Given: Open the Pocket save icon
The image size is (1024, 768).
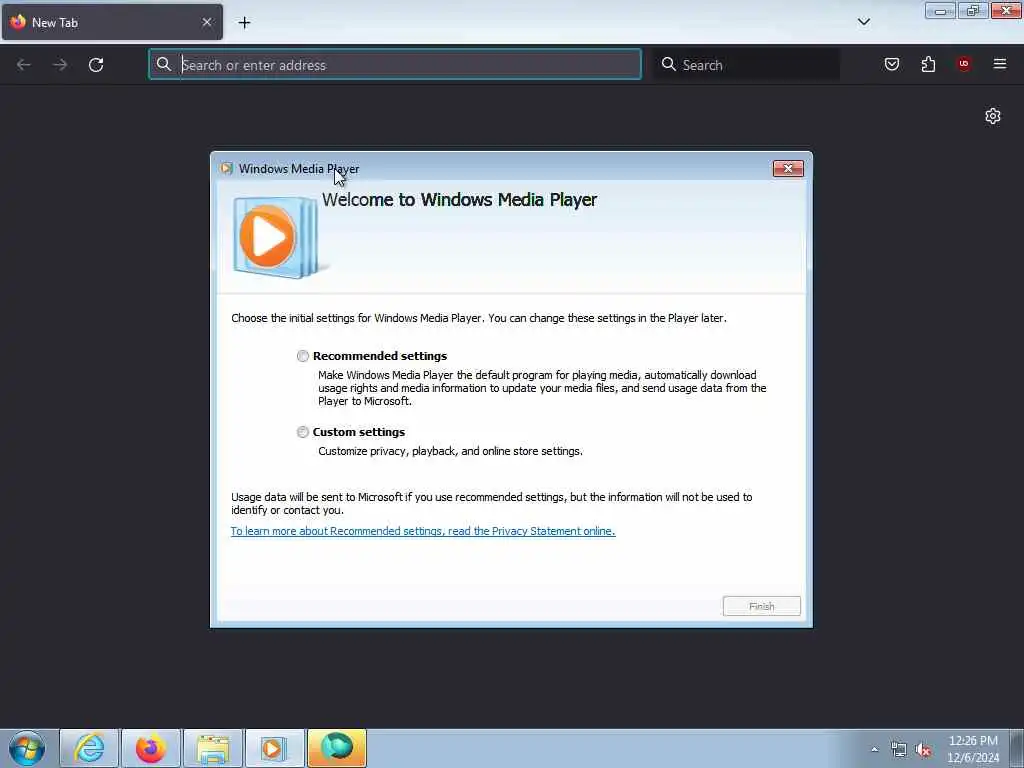Looking at the screenshot, I should pyautogui.click(x=892, y=64).
